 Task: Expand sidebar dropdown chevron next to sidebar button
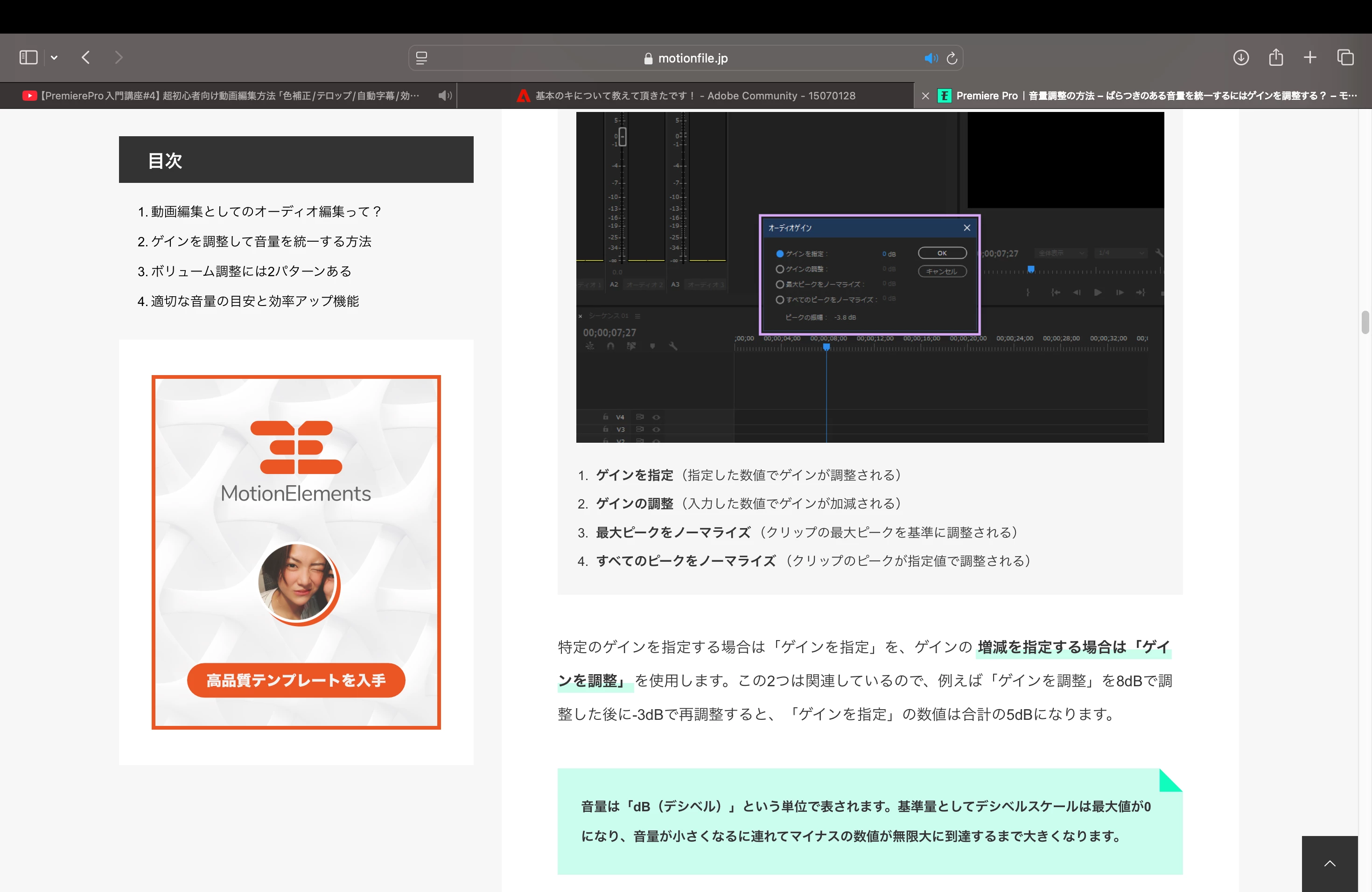54,58
